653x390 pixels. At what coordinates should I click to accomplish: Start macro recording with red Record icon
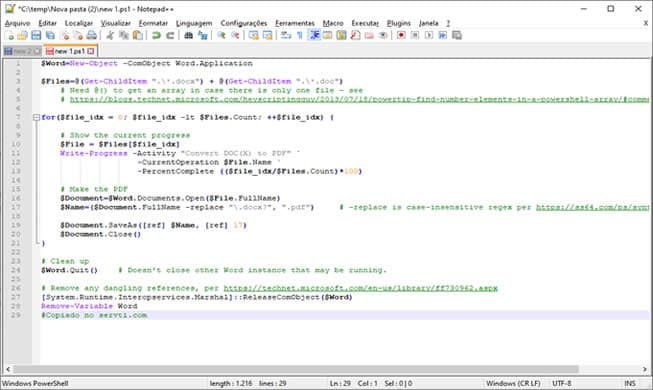point(401,35)
